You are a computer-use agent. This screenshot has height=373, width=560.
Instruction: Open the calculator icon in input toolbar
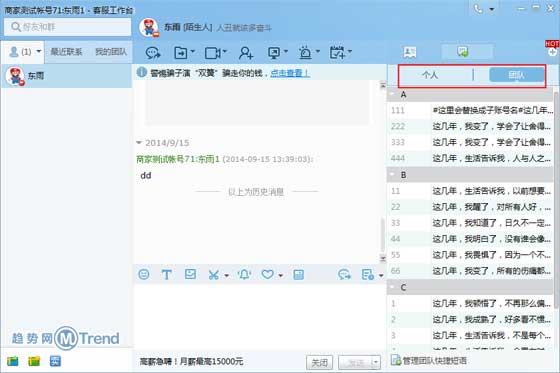click(x=298, y=274)
